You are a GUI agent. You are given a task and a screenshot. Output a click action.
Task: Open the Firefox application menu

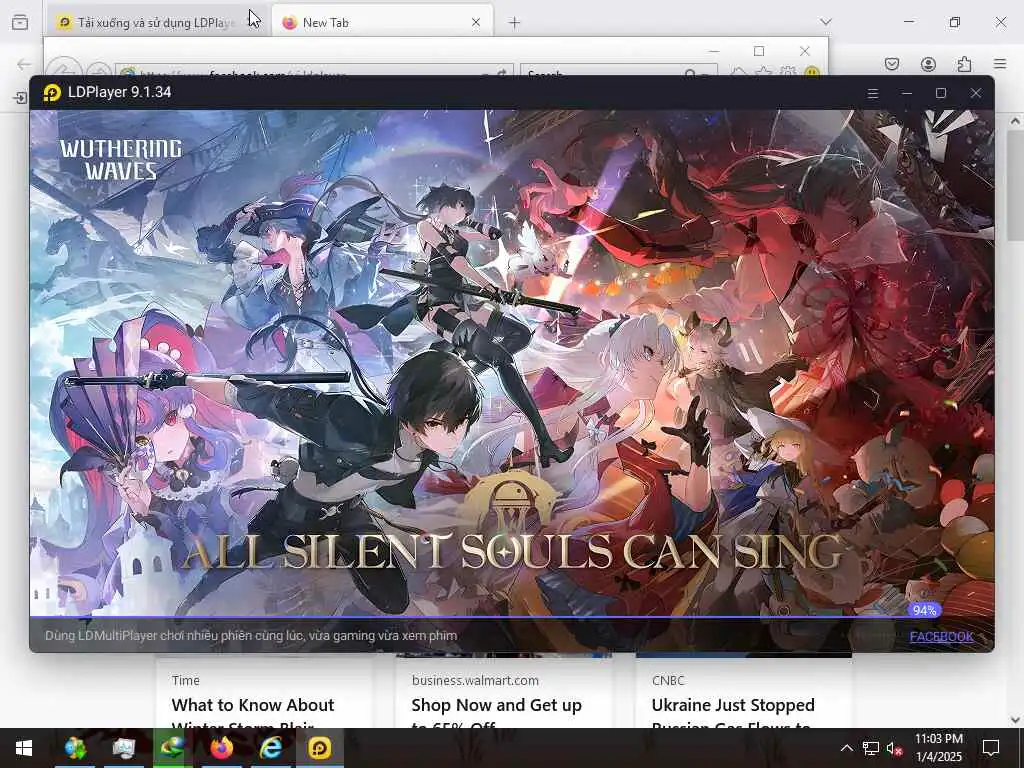pyautogui.click(x=1000, y=64)
